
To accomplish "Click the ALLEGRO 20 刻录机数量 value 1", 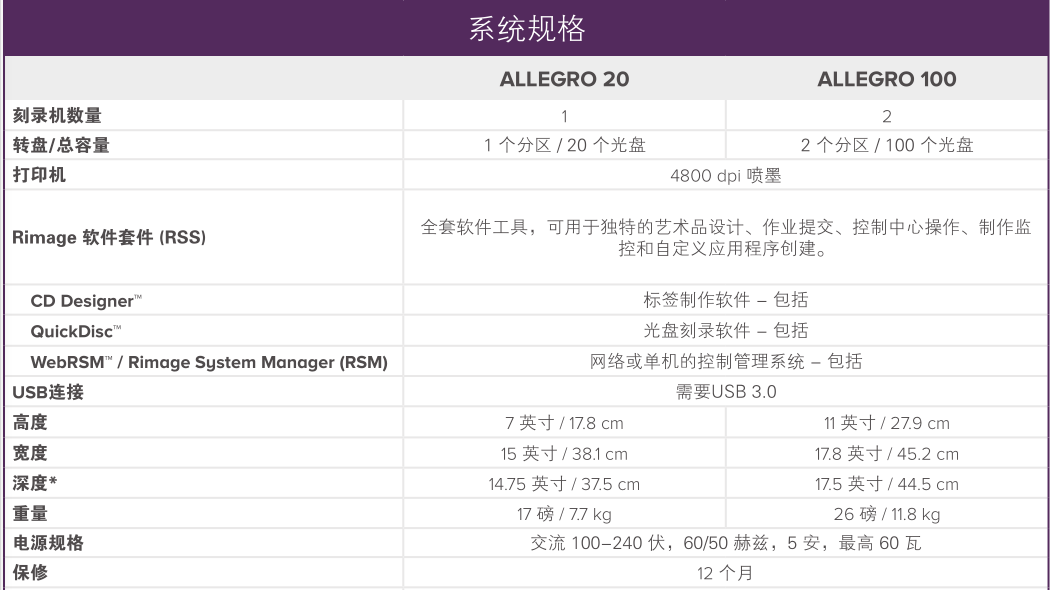I will (x=564, y=116).
